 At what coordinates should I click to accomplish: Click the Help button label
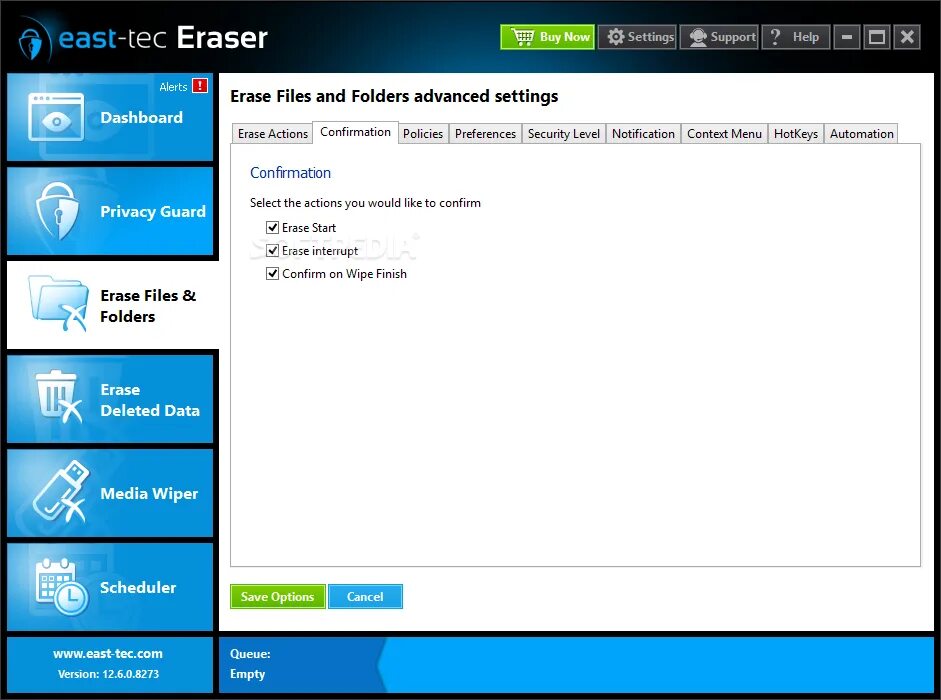pos(805,37)
